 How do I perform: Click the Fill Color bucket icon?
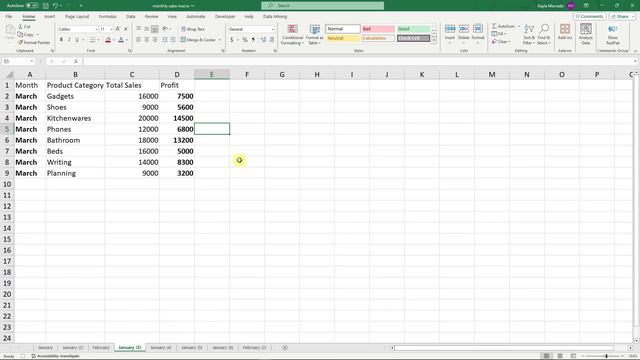pos(108,40)
